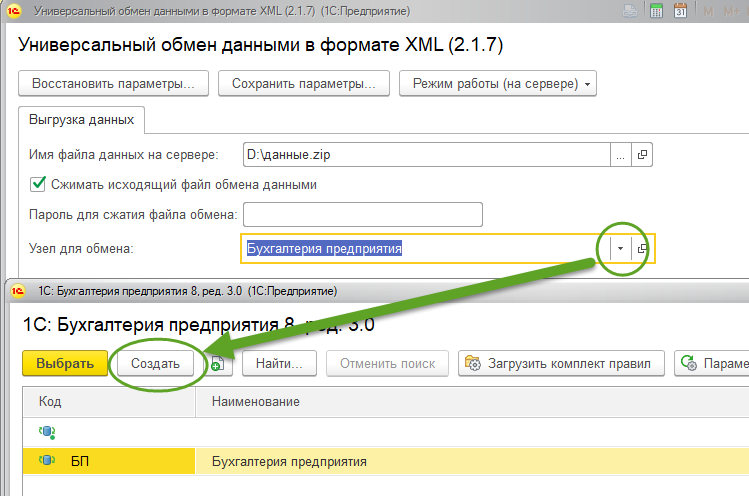Click the open icon in the Узел для обмена field
This screenshot has width=749, height=496.
click(642, 248)
